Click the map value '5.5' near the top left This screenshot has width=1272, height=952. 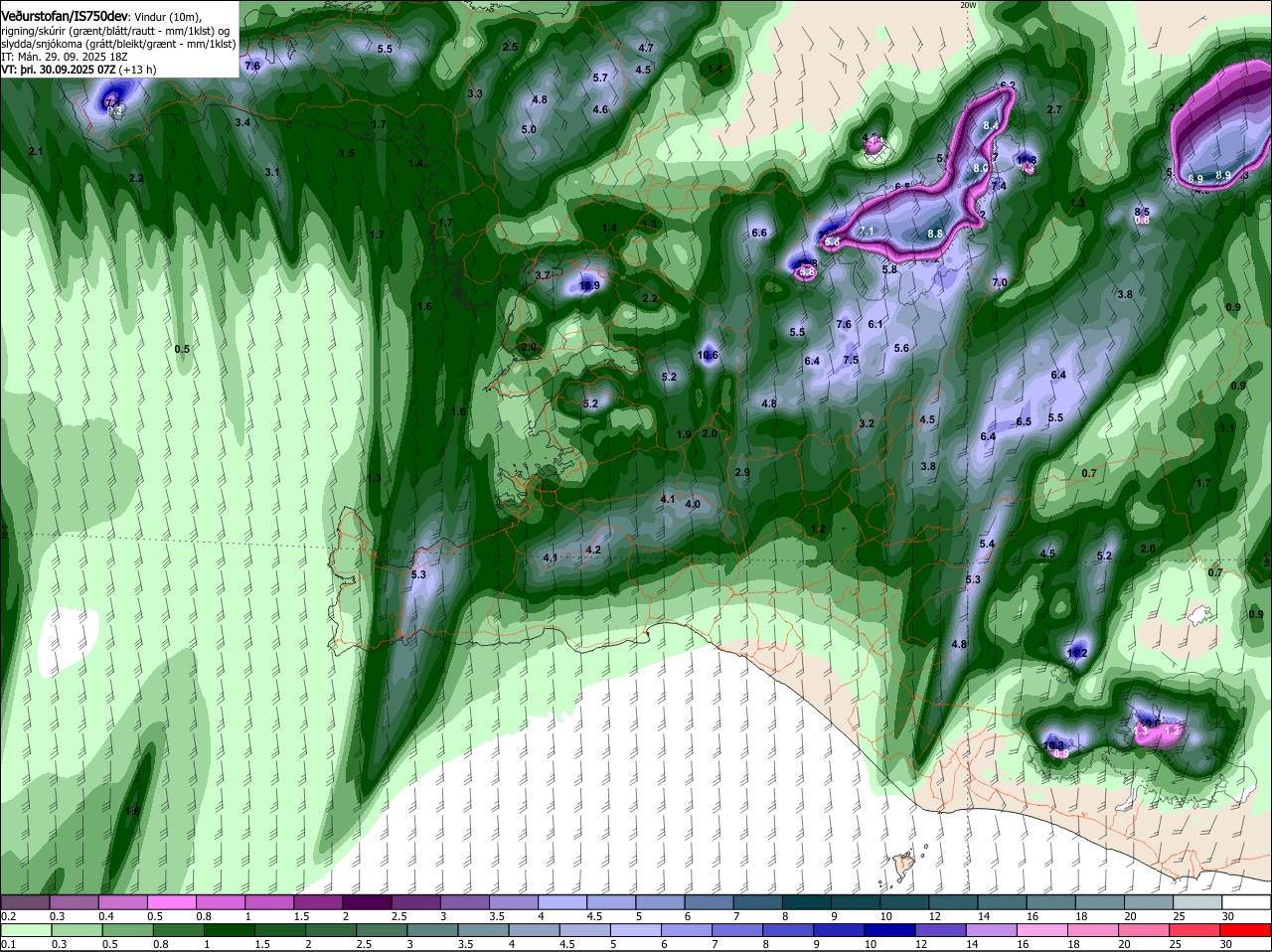[385, 49]
